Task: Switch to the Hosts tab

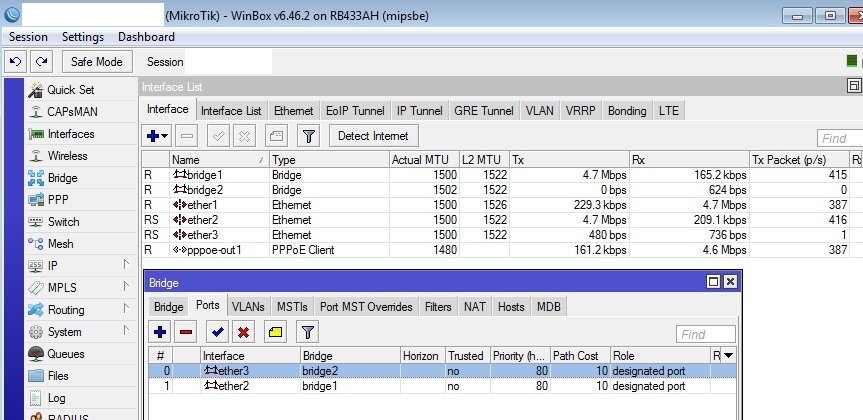Action: tap(511, 307)
